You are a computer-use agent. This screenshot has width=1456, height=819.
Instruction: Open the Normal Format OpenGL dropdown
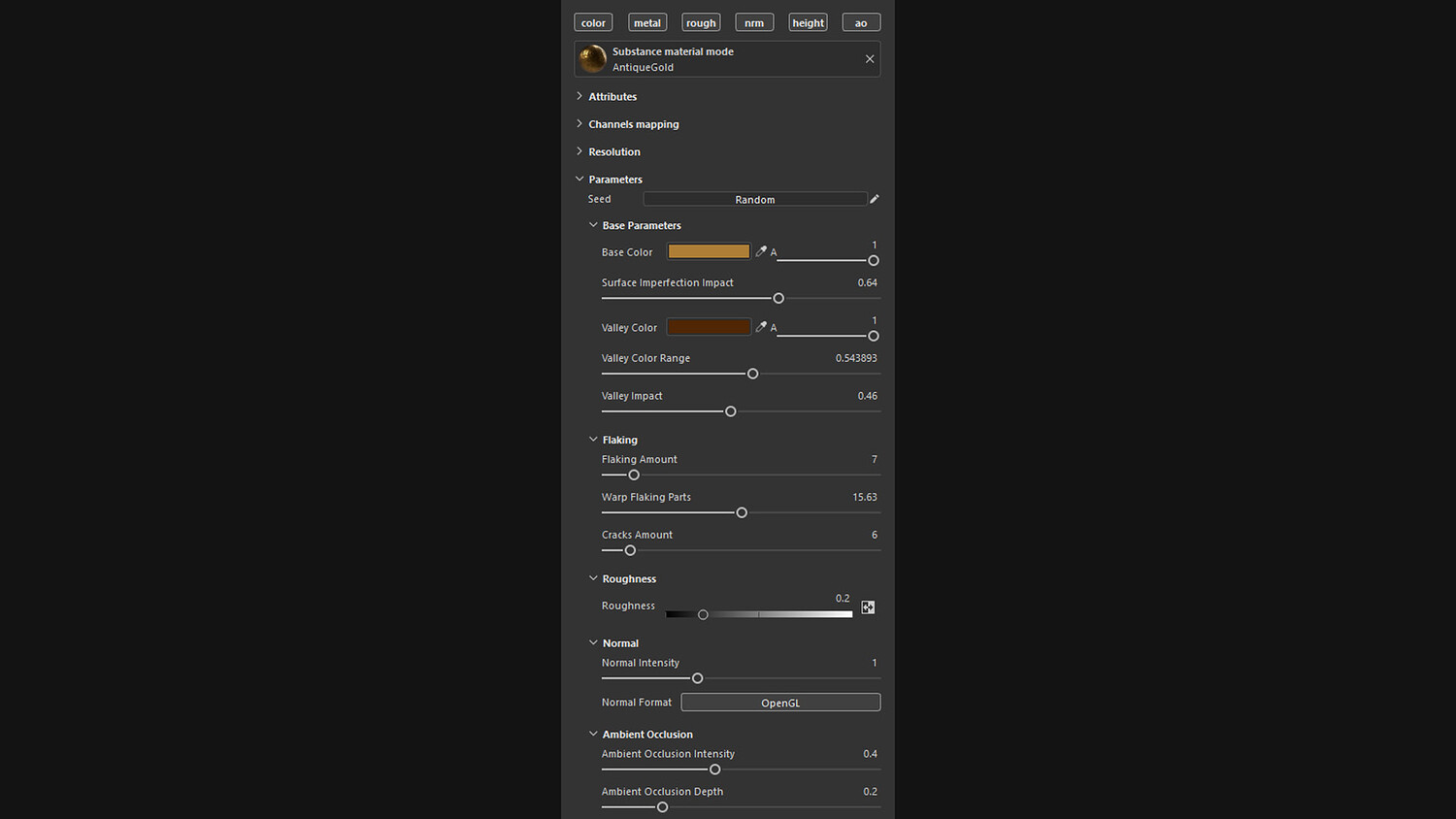click(780, 703)
